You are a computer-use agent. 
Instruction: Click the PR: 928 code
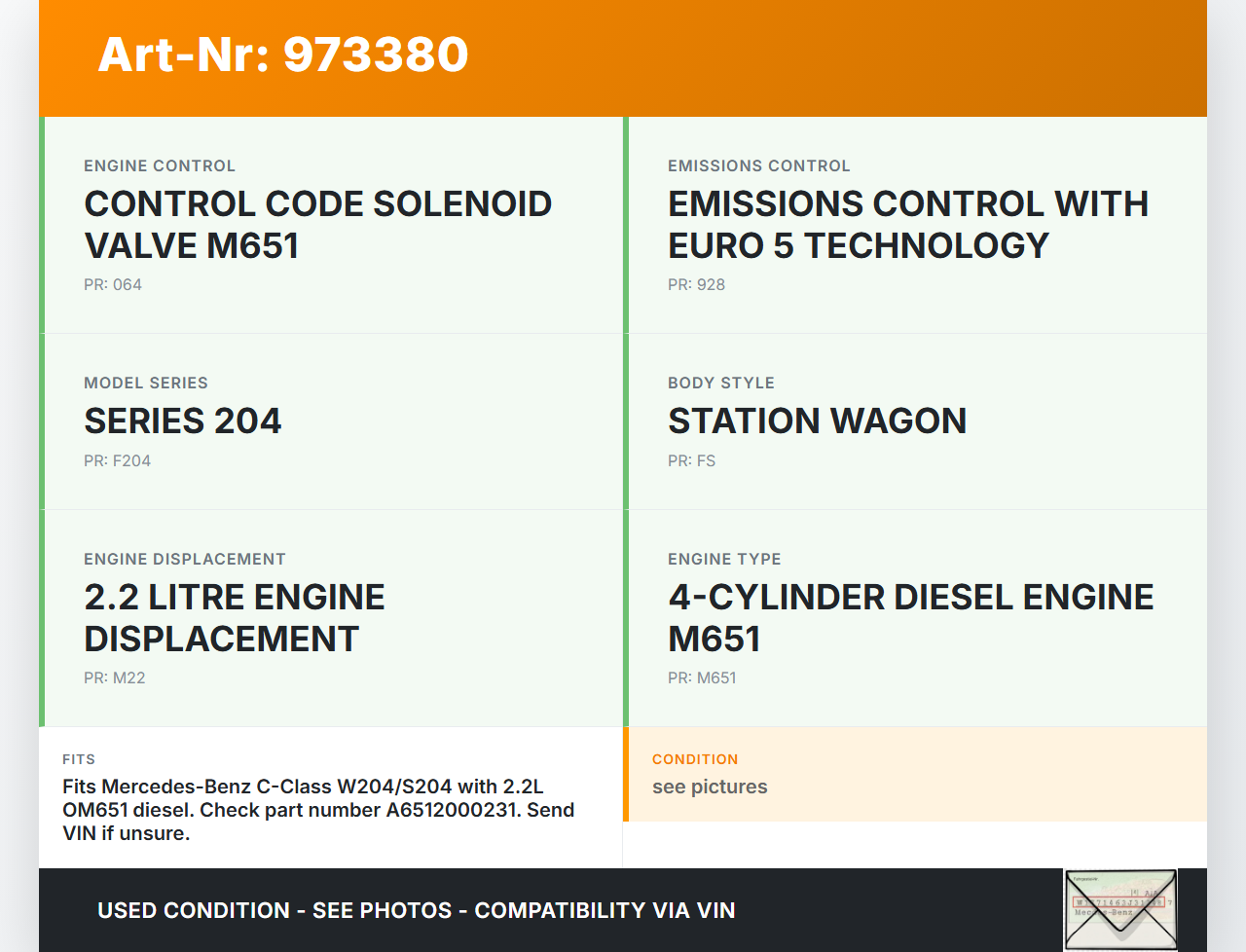[x=696, y=285]
